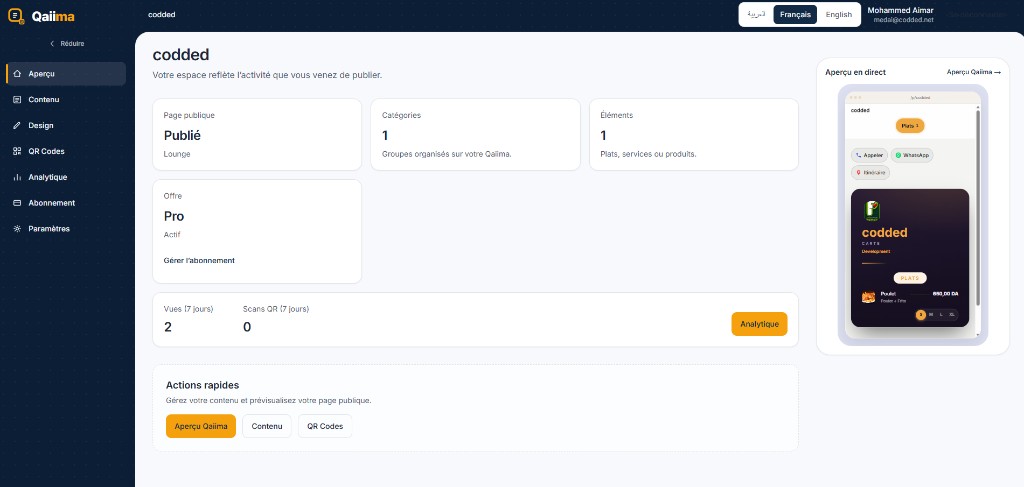Open the Abonnement page from sidebar
This screenshot has width=1024, height=487.
[x=66, y=203]
